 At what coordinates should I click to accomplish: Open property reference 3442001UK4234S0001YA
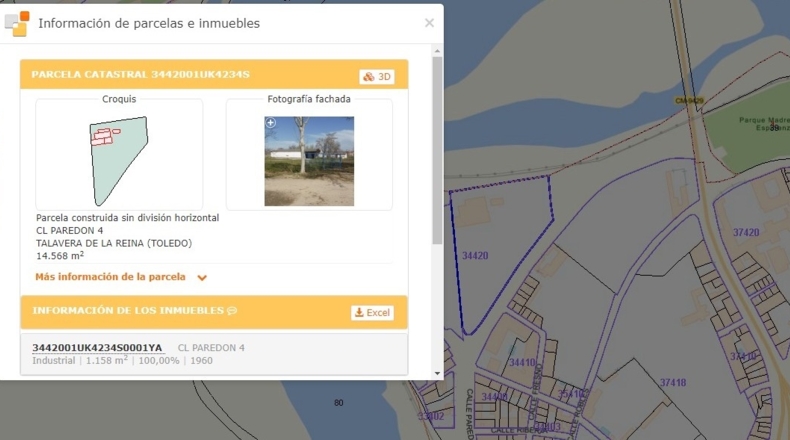coord(97,348)
